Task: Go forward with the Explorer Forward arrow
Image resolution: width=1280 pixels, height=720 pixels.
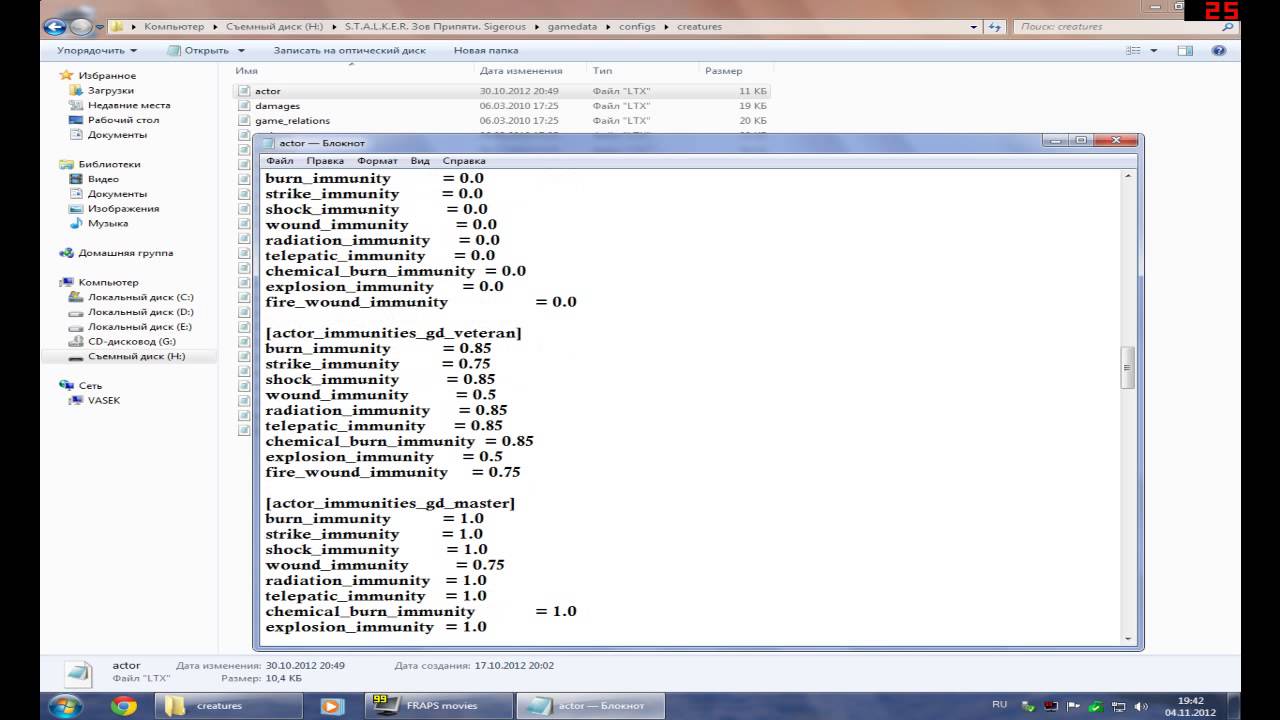Action: click(80, 26)
